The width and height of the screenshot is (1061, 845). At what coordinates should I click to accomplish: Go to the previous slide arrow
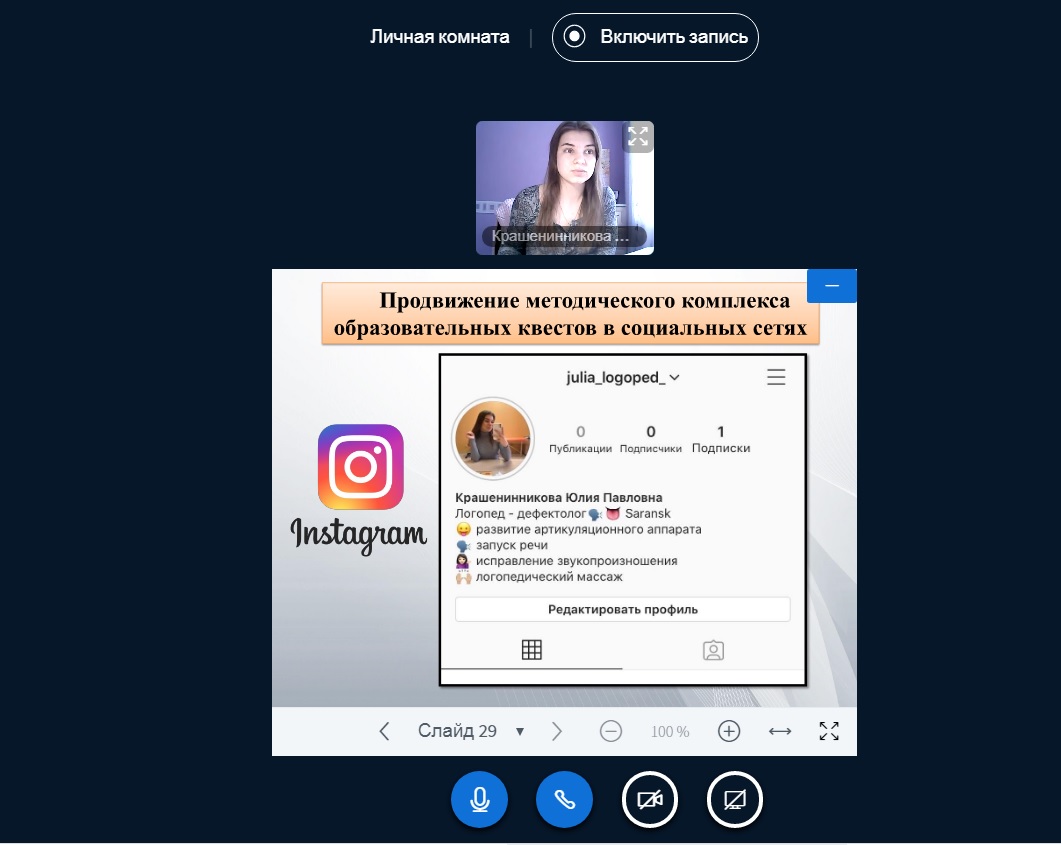click(x=385, y=731)
